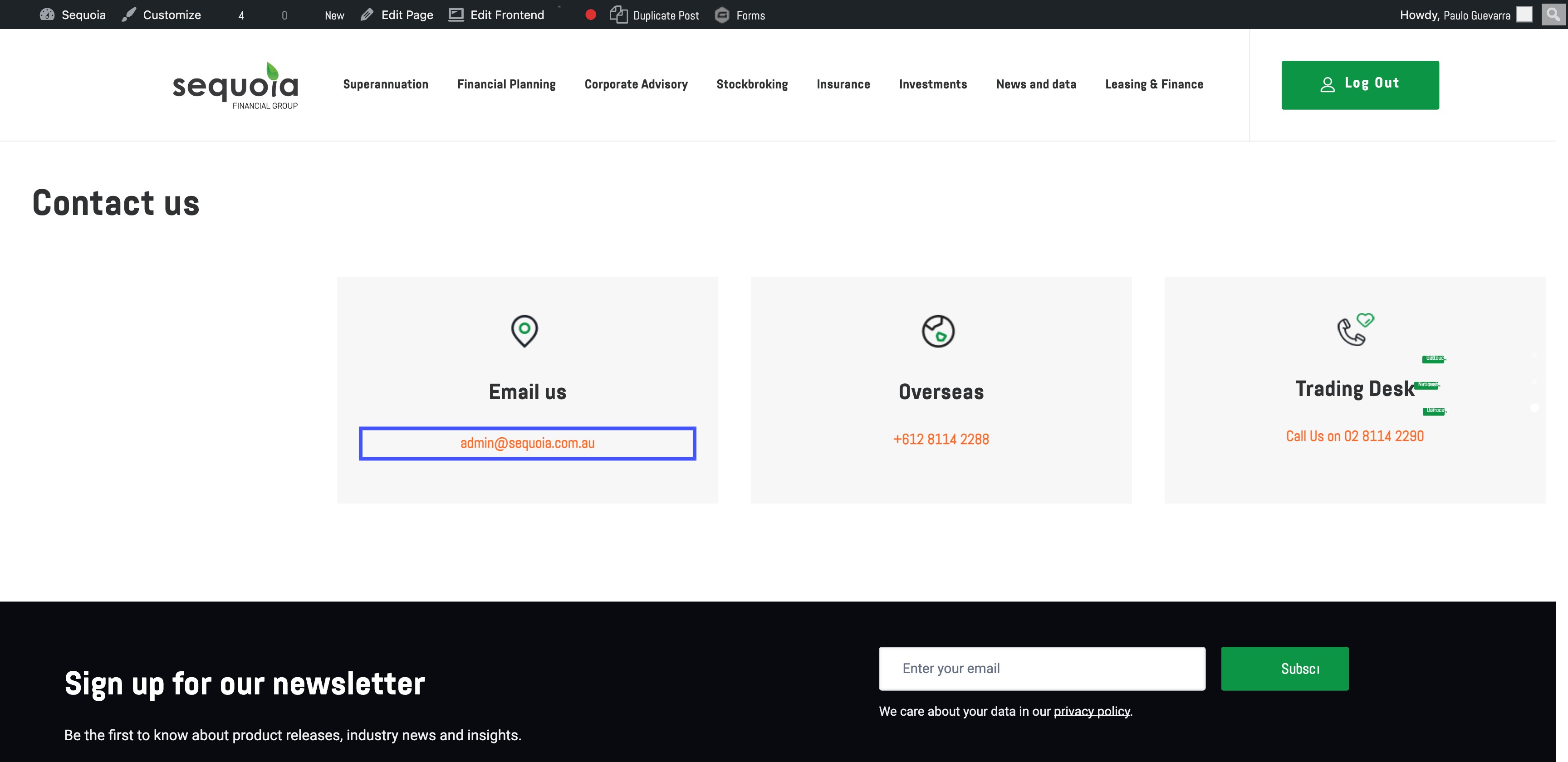
Task: Open the Superannuation menu
Action: [385, 84]
